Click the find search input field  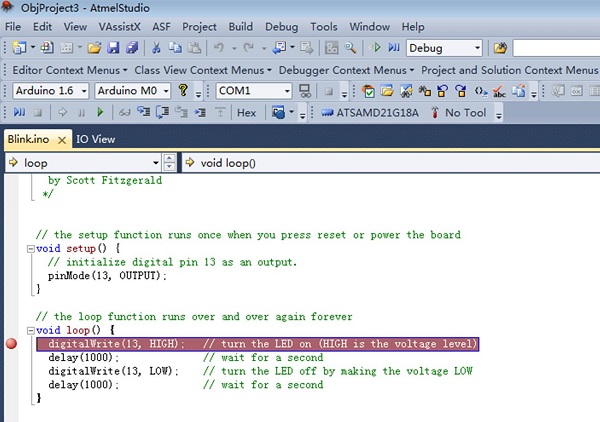(x=556, y=48)
